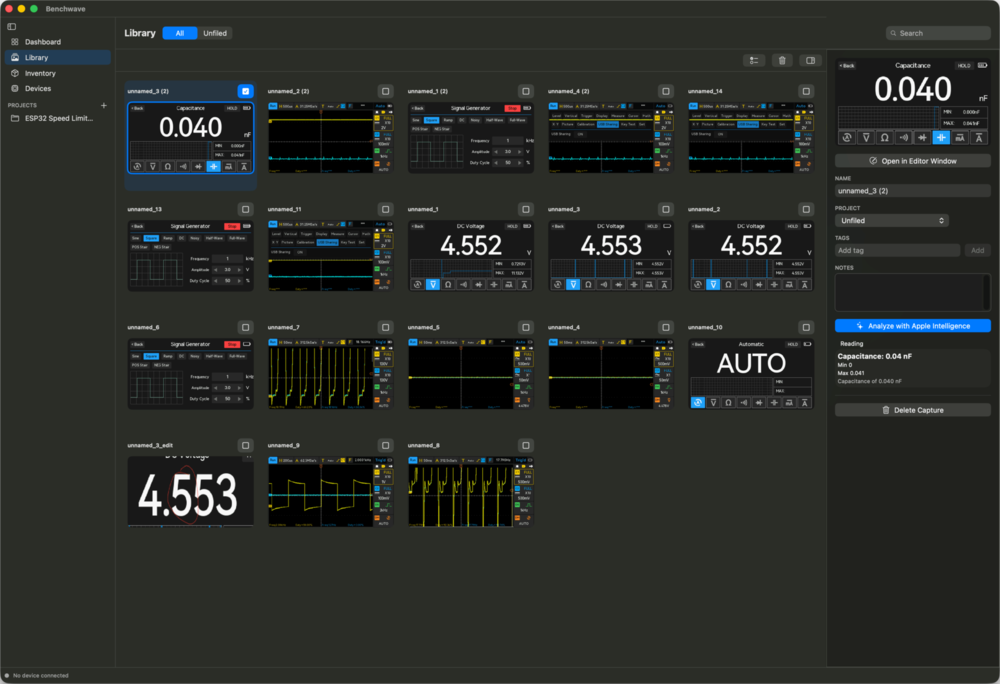Switch to the Unfiled filter tab

pos(215,33)
